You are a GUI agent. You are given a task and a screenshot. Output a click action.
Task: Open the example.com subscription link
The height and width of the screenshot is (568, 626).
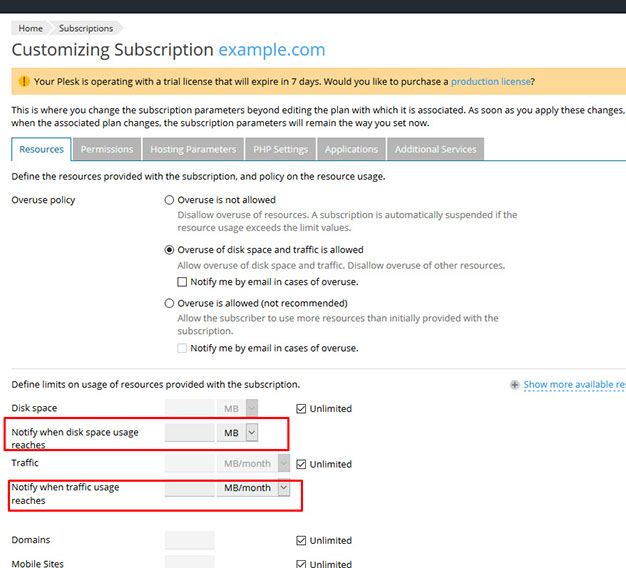271,50
